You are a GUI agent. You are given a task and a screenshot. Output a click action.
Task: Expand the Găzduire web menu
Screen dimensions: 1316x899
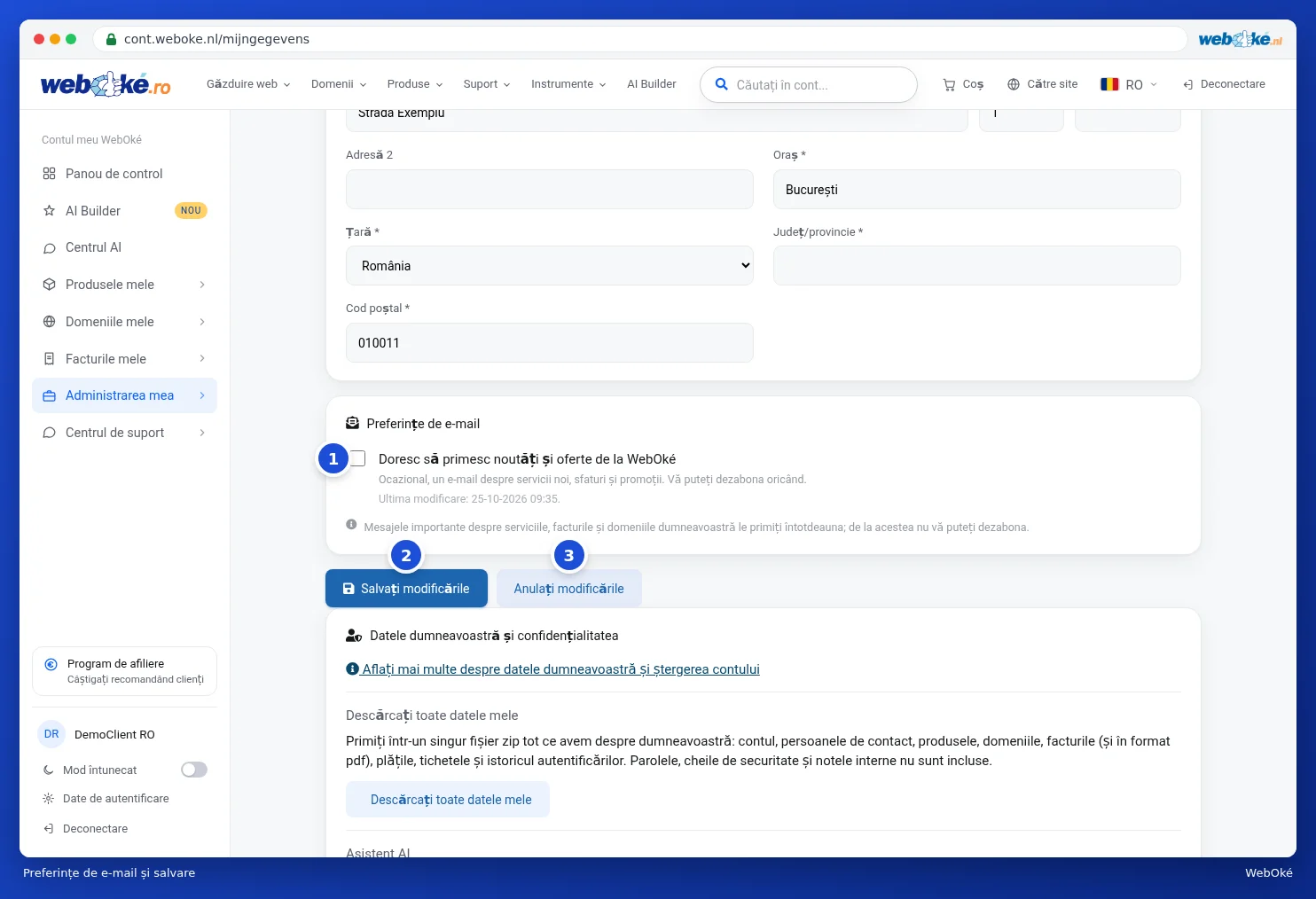coord(248,84)
